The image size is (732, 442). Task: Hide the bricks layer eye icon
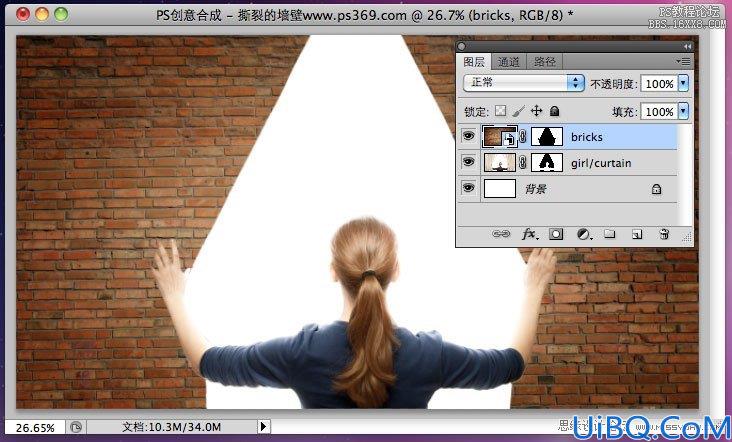pos(468,136)
